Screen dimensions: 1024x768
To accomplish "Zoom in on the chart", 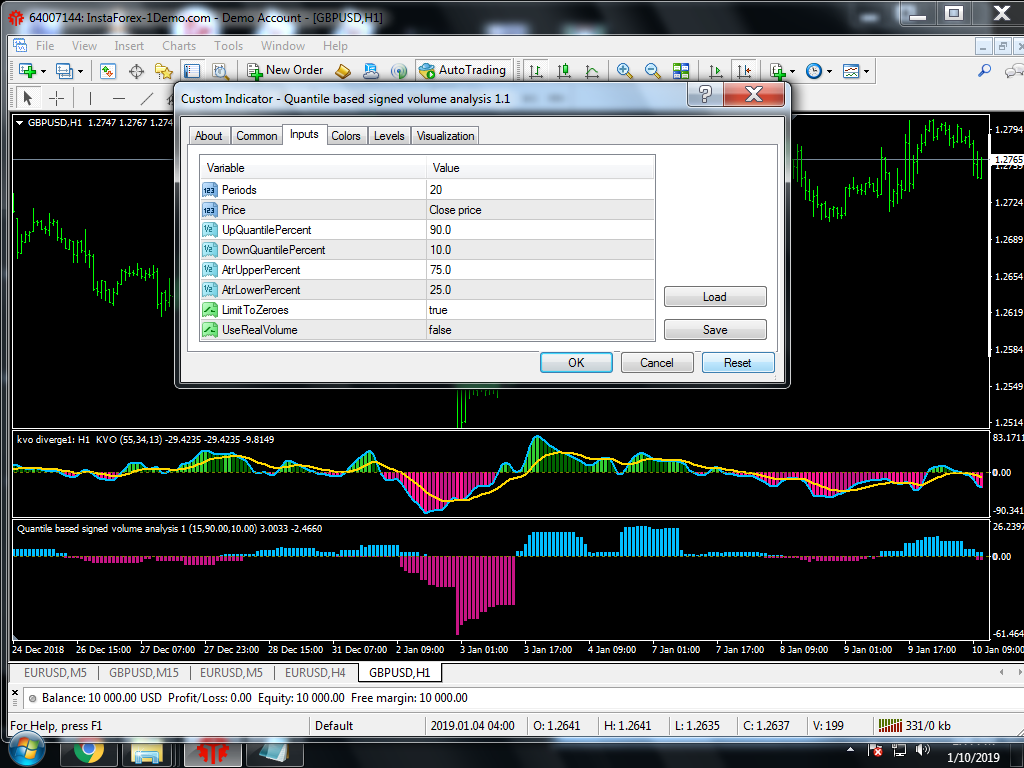I will [x=624, y=71].
